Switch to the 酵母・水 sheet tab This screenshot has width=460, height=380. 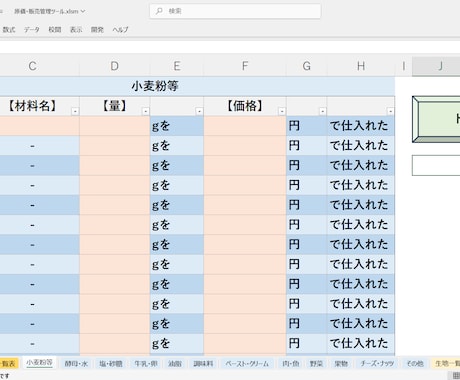point(76,364)
